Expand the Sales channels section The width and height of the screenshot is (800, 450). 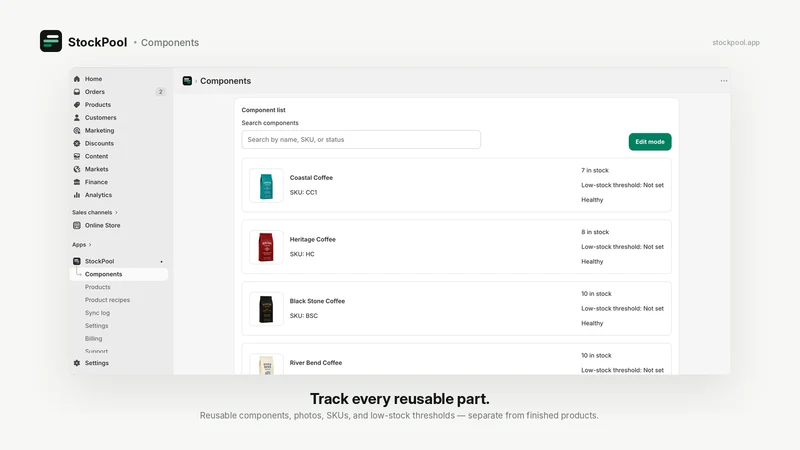tap(94, 212)
